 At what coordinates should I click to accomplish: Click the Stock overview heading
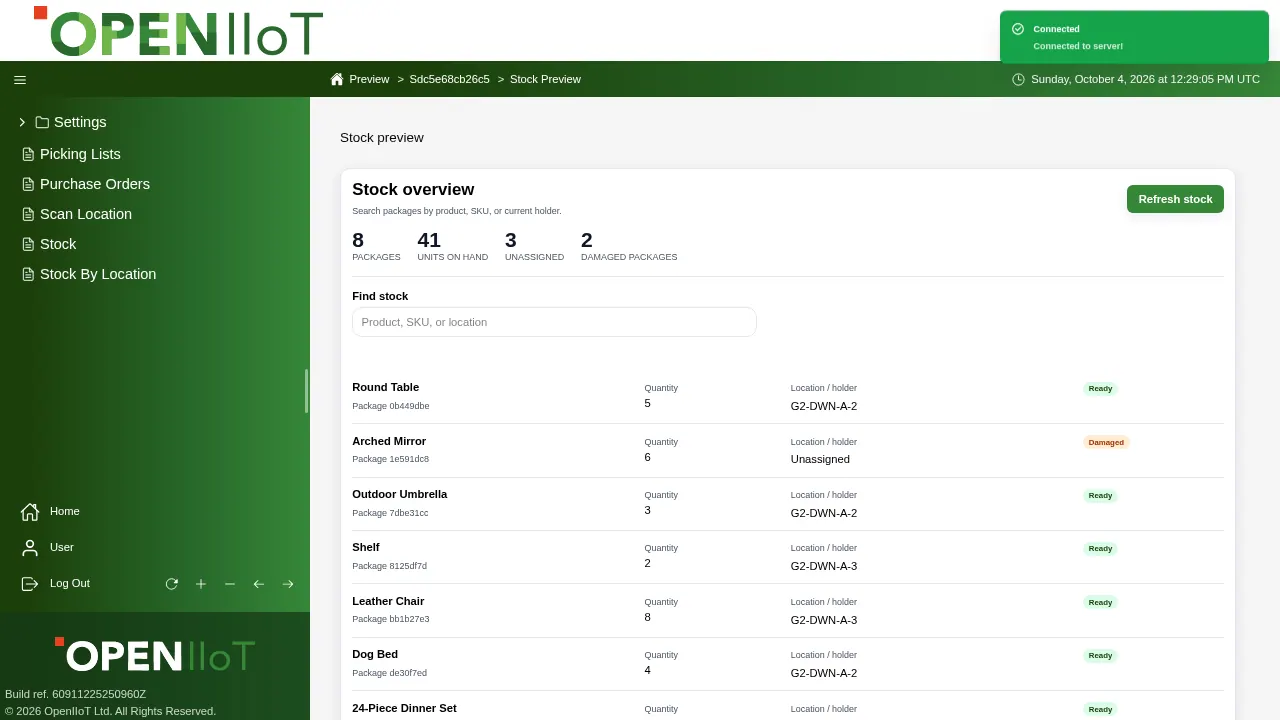[413, 190]
